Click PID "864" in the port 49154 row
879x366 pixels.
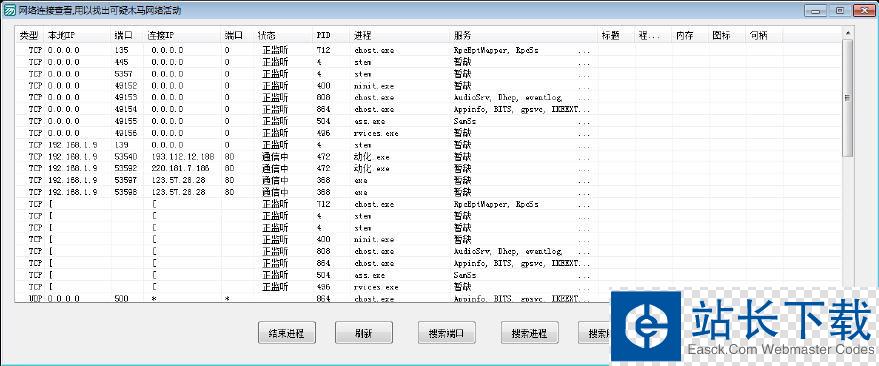[323, 109]
